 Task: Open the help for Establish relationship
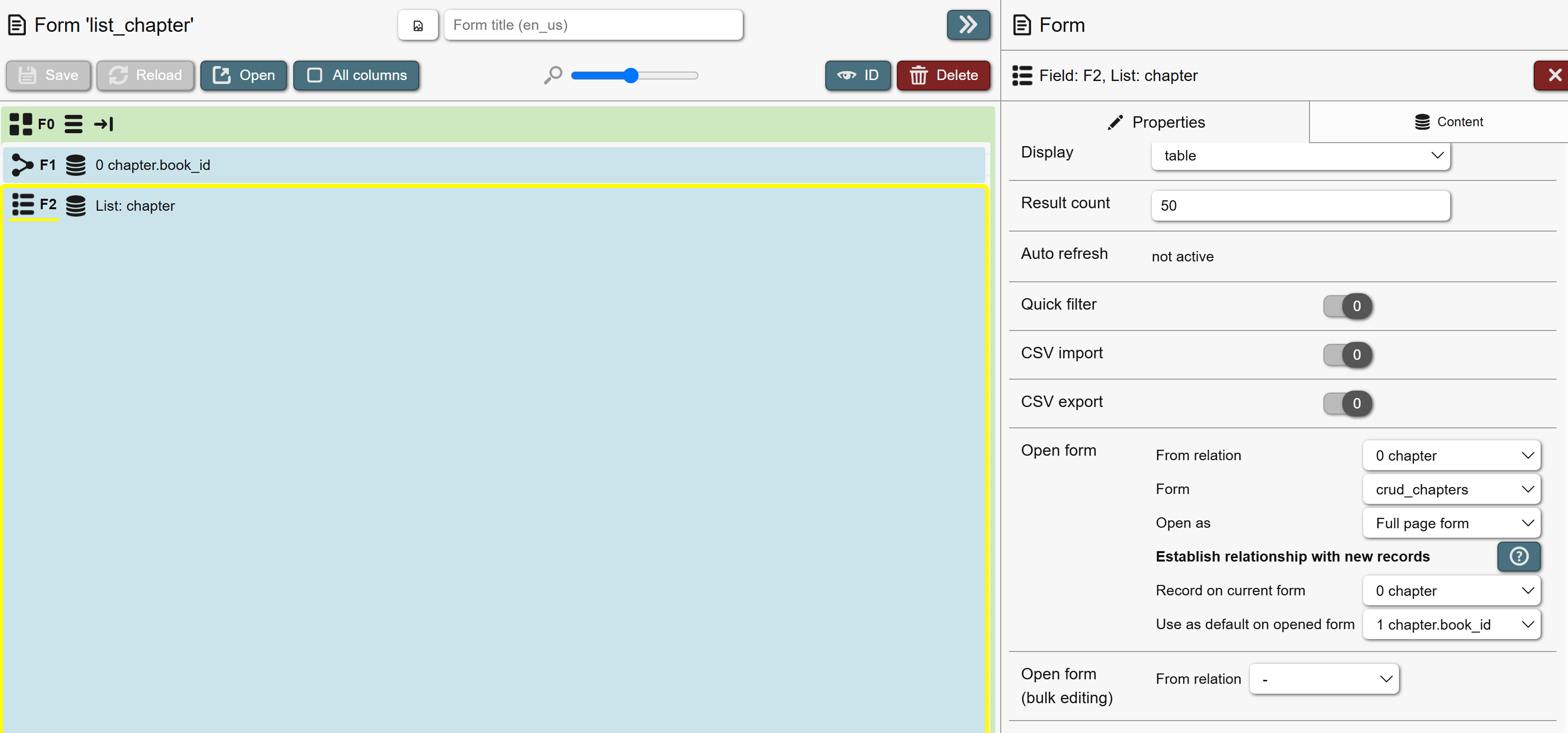[1518, 557]
